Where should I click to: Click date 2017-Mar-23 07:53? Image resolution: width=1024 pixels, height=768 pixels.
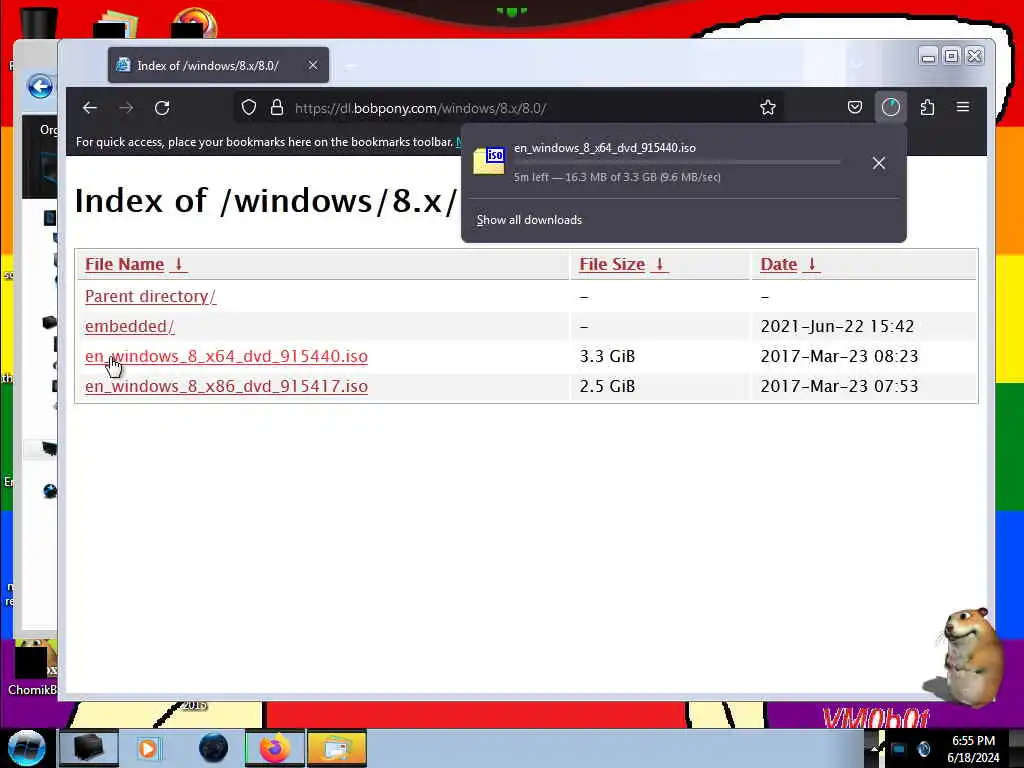(x=839, y=387)
